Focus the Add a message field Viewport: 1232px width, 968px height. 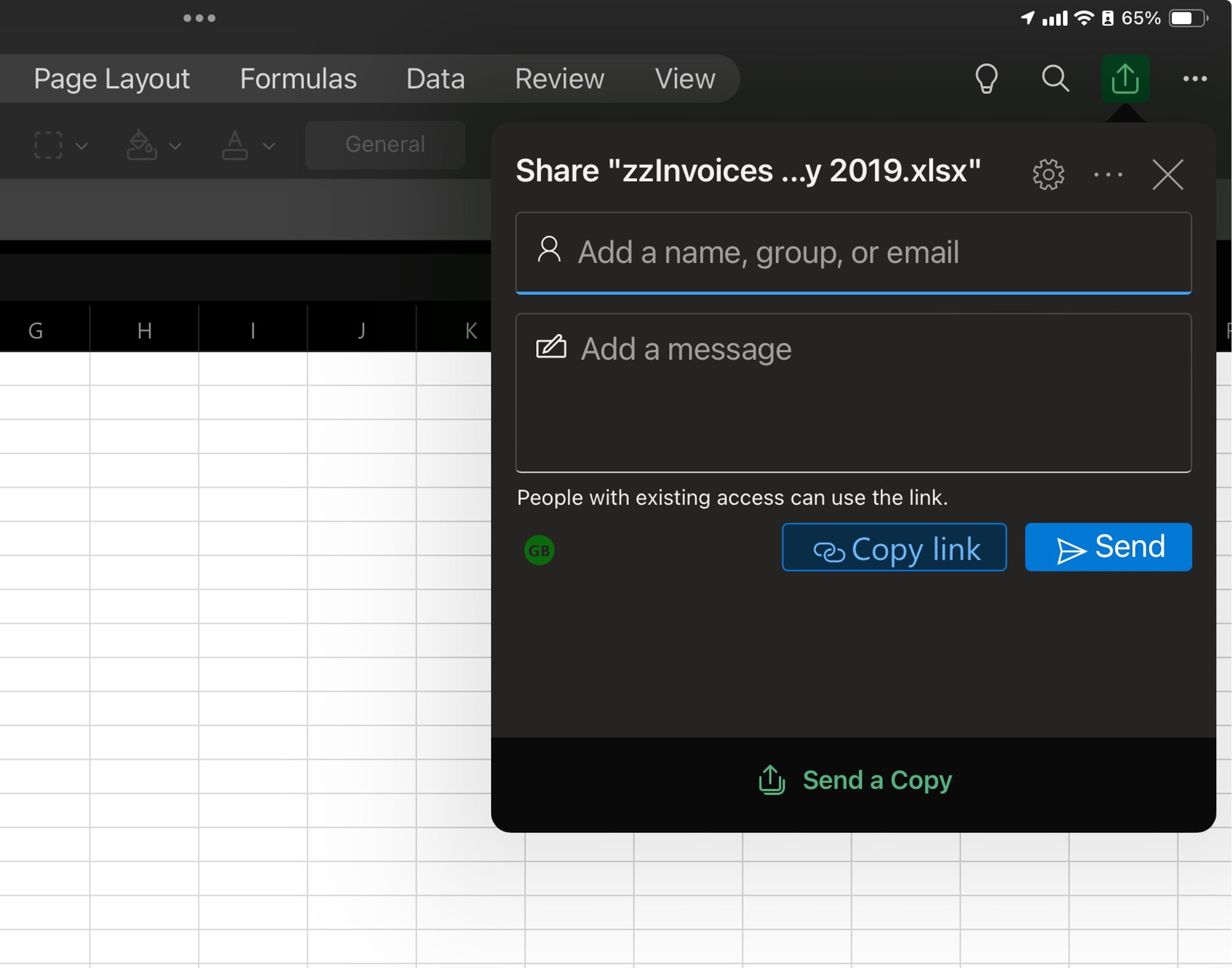click(x=853, y=392)
